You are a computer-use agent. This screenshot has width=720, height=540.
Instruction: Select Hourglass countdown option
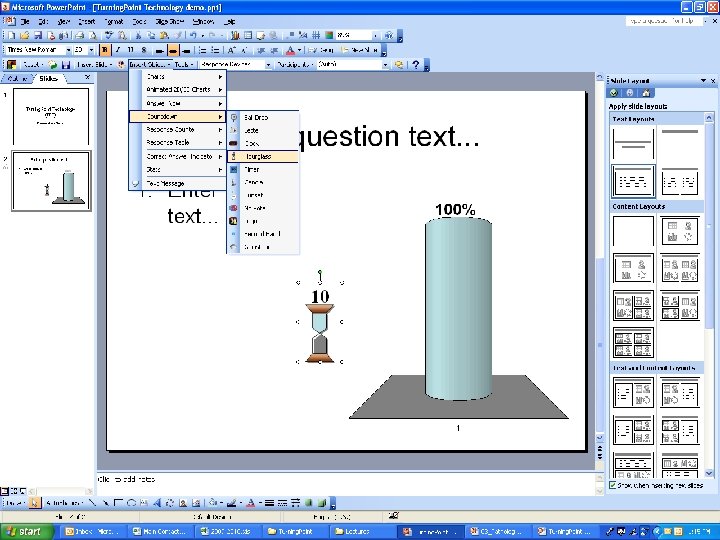coord(263,157)
